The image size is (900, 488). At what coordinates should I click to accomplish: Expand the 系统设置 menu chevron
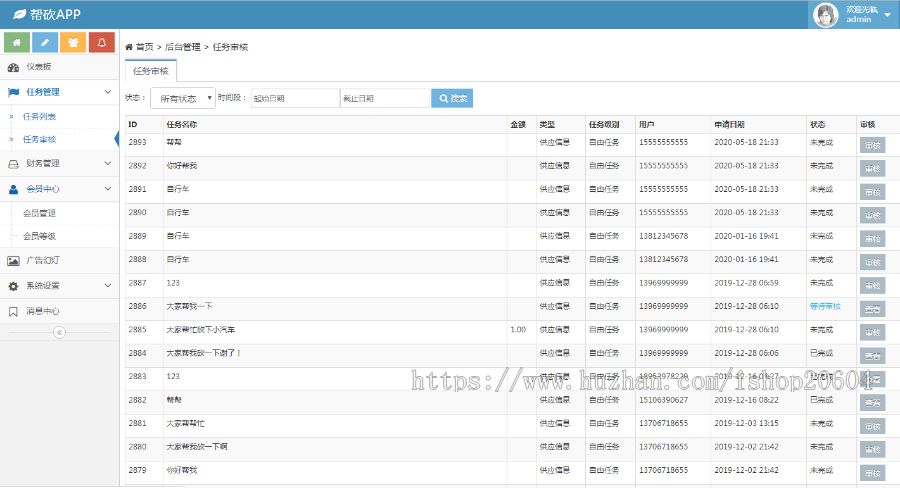[107, 285]
